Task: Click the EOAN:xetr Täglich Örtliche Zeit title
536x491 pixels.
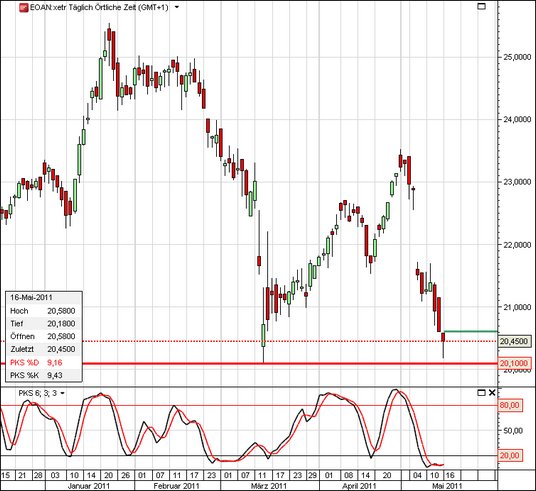Action: point(99,8)
